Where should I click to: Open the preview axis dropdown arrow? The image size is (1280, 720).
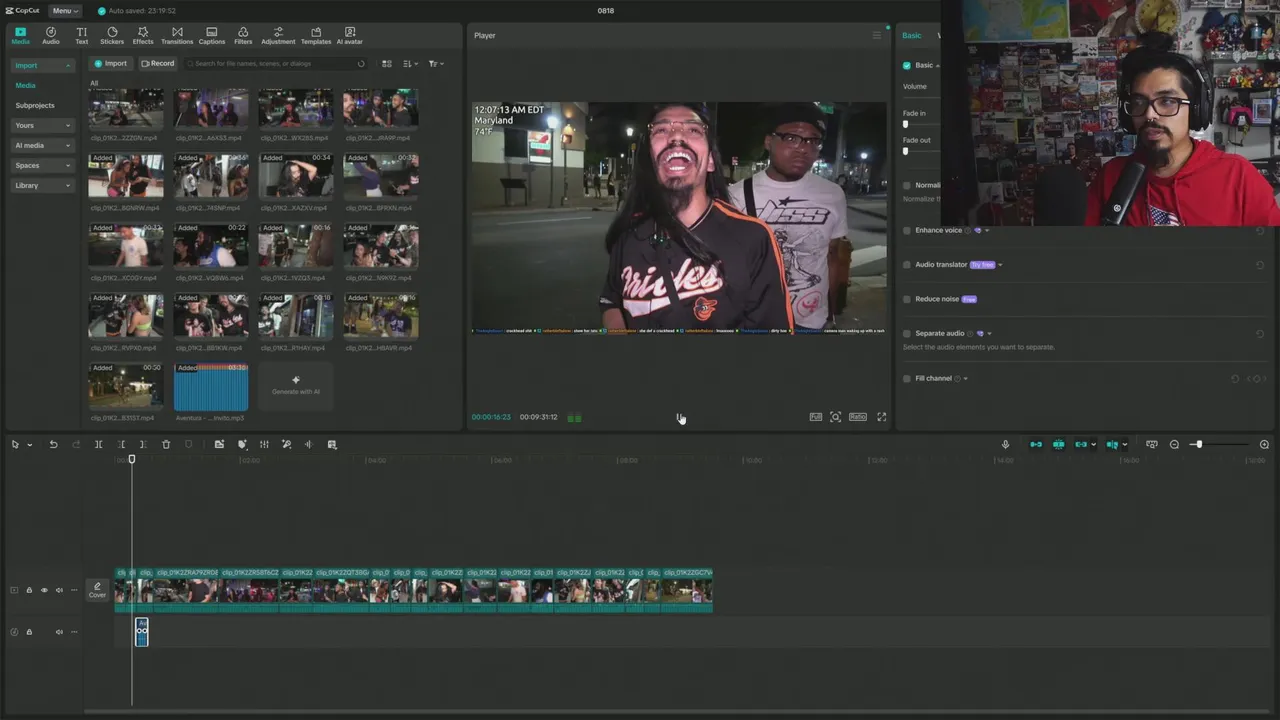tap(1125, 445)
